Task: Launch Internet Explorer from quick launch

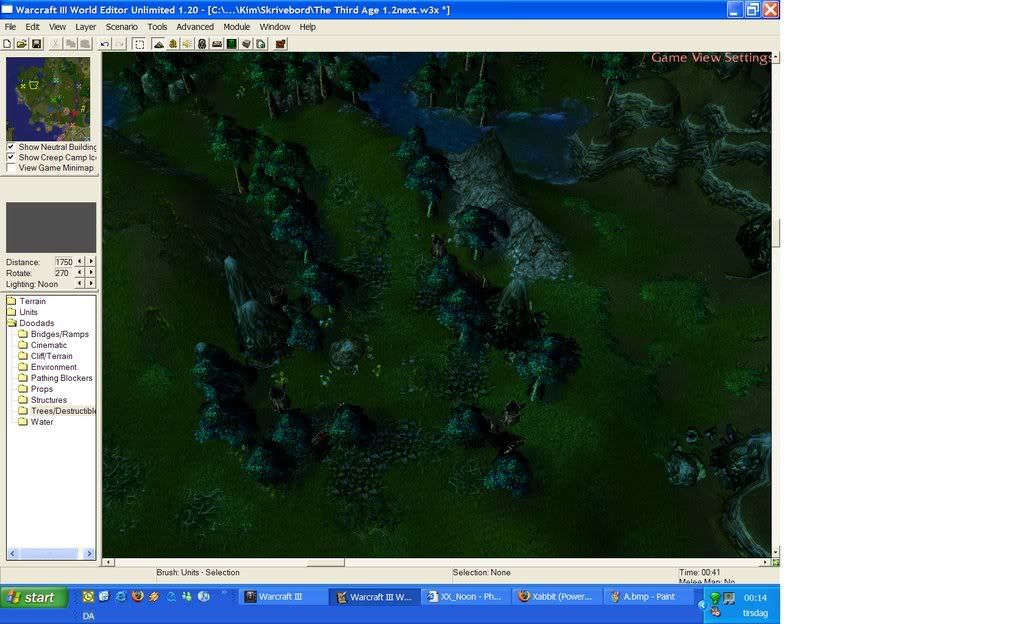Action: [121, 596]
